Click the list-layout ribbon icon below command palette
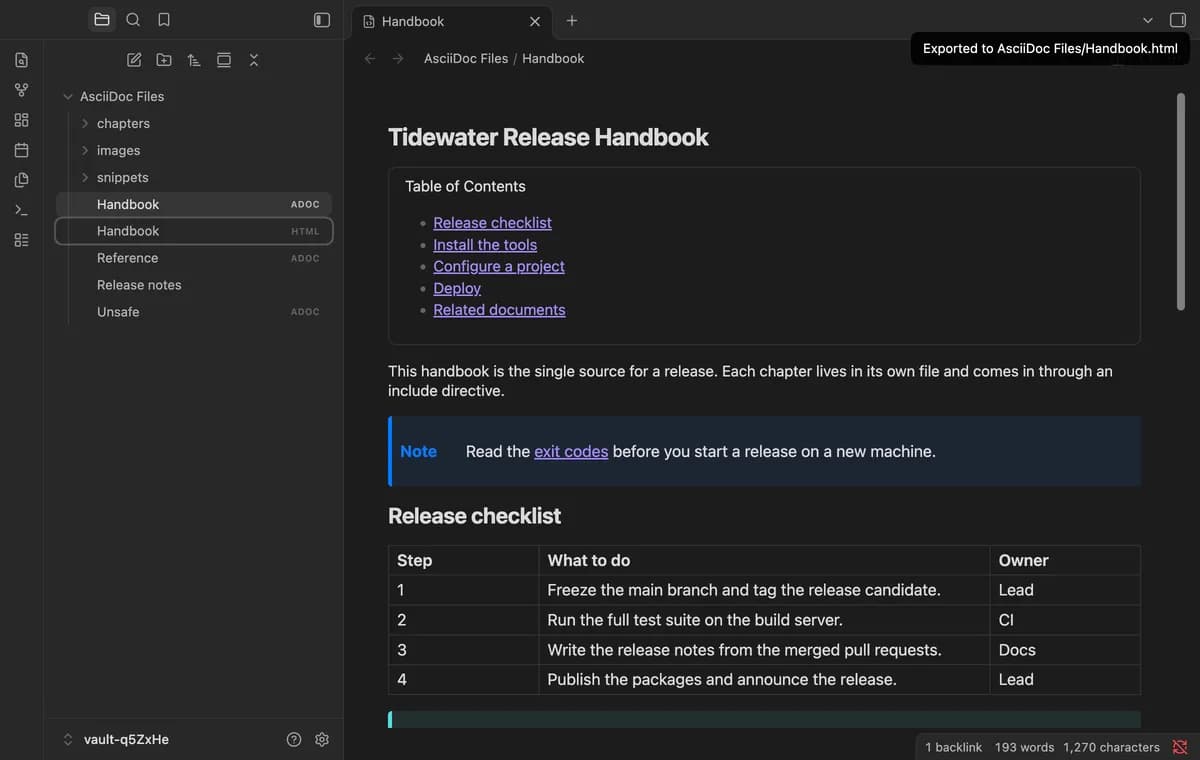Screen dimensions: 1200x760 [x=22, y=240]
